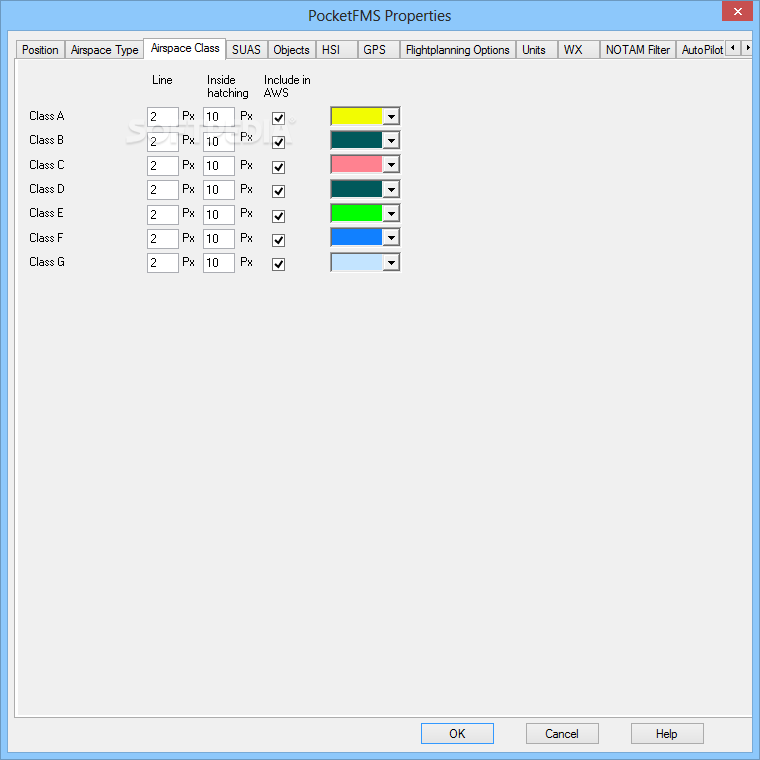Select the Airspace Class tab
This screenshot has height=760, width=760.
[185, 48]
